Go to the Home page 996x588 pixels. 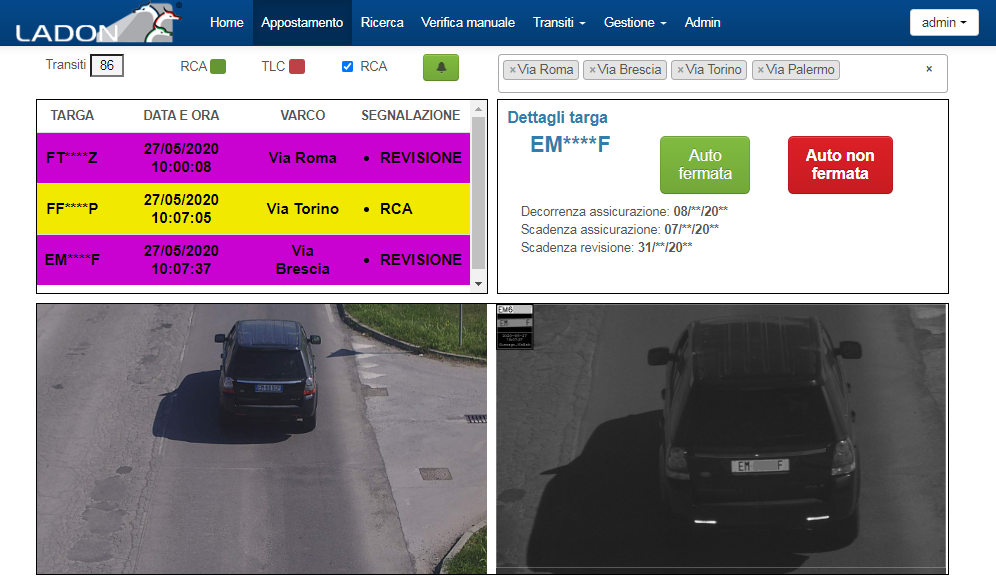point(227,23)
